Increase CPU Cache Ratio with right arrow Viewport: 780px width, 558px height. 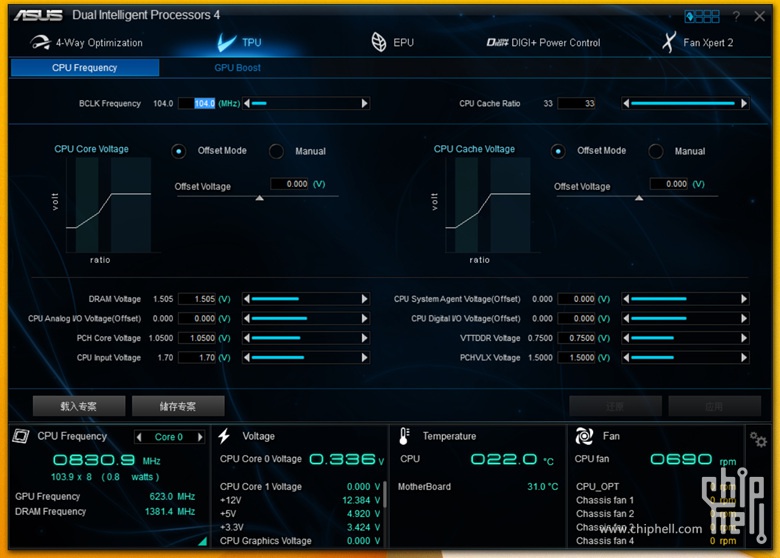pos(744,103)
